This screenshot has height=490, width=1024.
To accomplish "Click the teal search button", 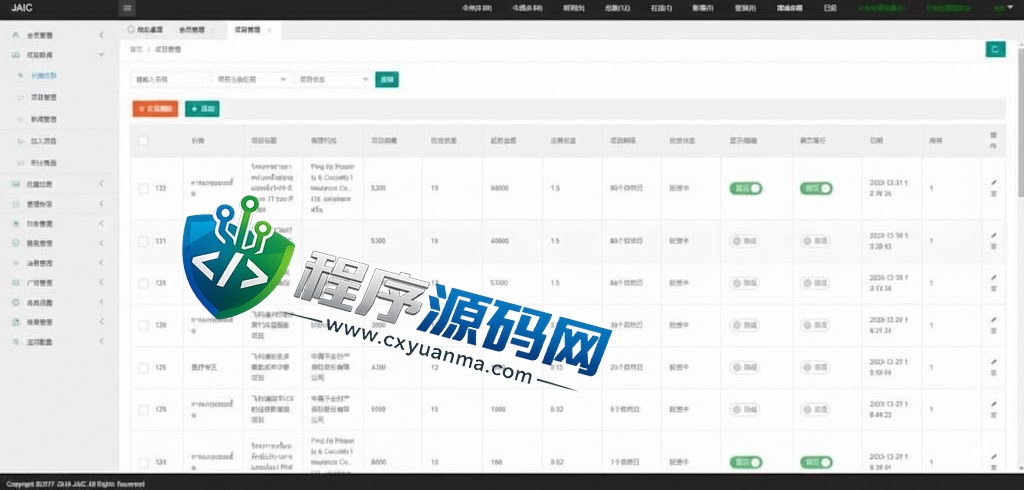I will (387, 79).
